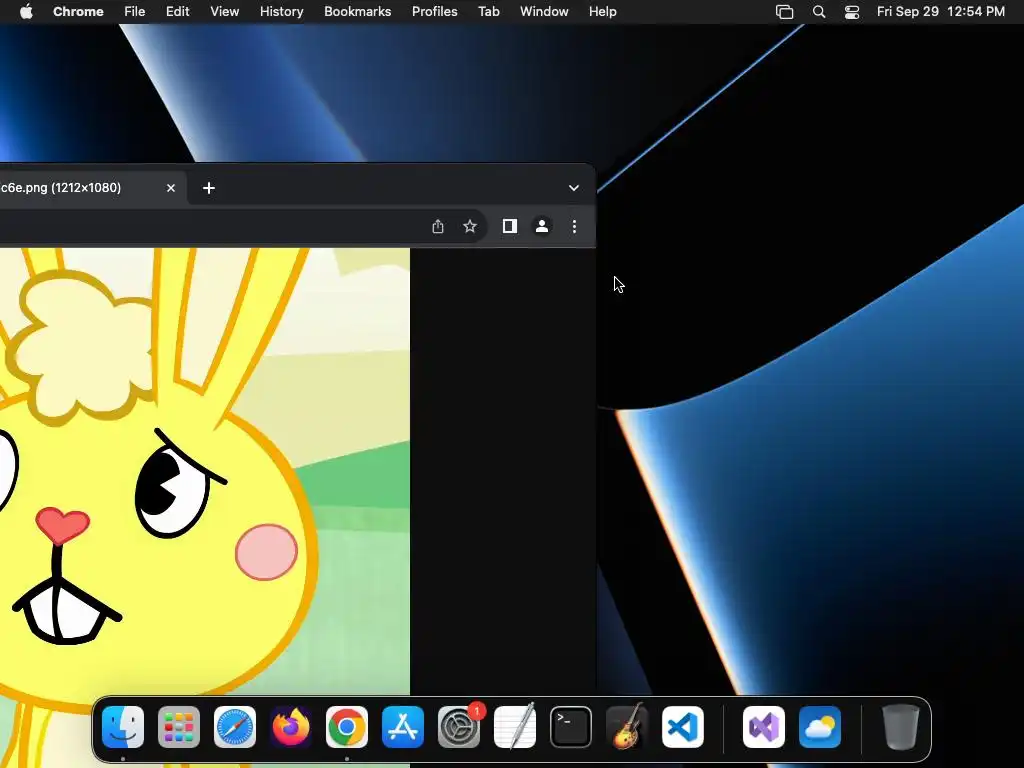Expand the tab search chevron
The width and height of the screenshot is (1024, 768).
(574, 188)
